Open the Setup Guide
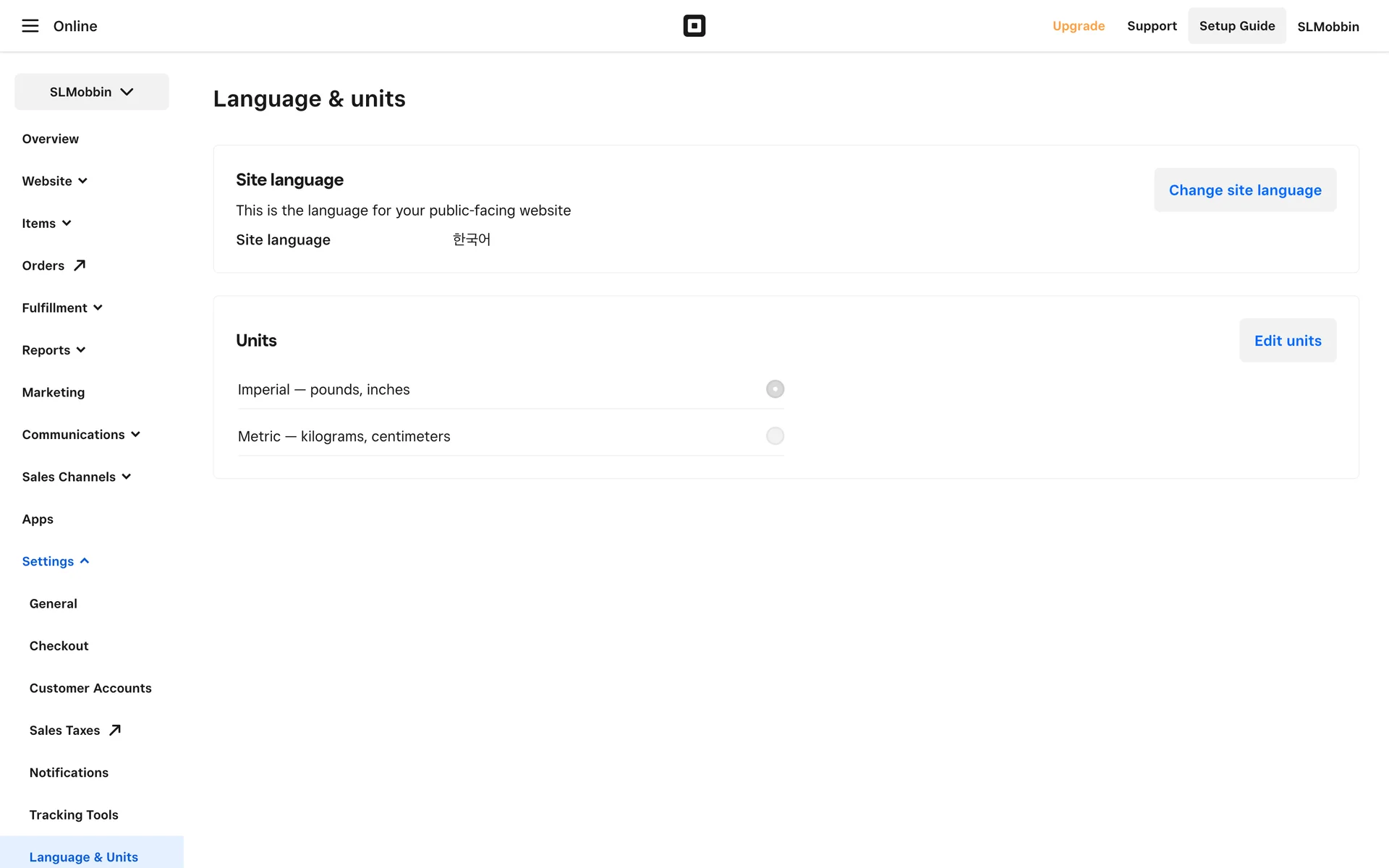Image resolution: width=1389 pixels, height=868 pixels. [1236, 26]
